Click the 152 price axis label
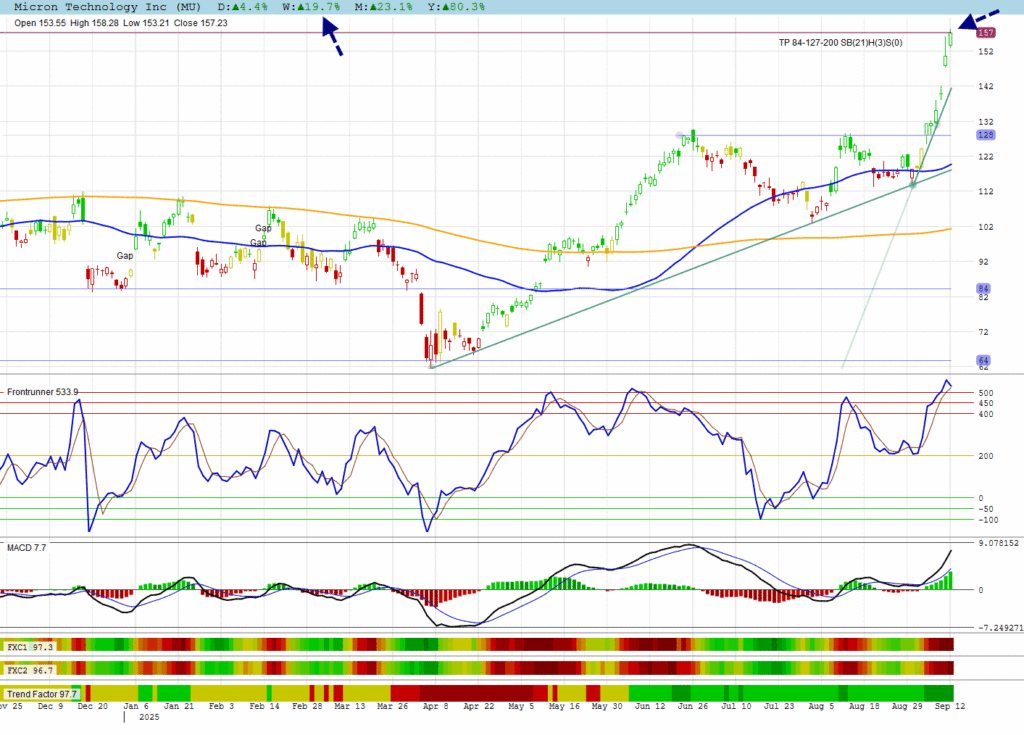Image resolution: width=1024 pixels, height=735 pixels. pyautogui.click(x=985, y=52)
